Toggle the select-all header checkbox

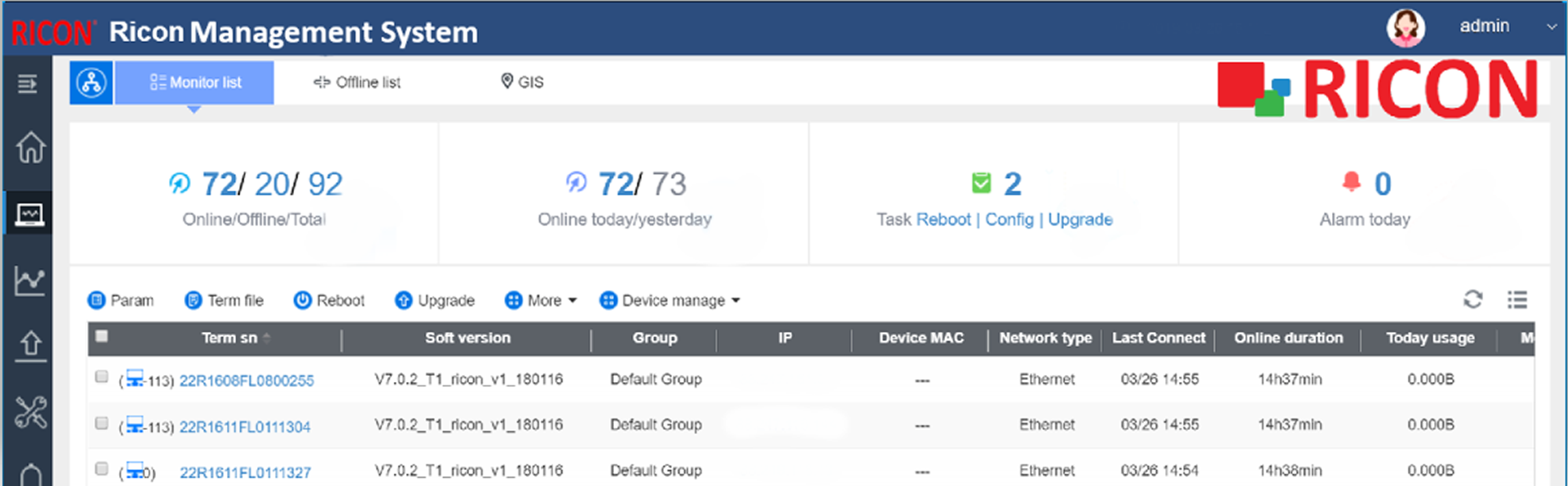click(x=102, y=336)
